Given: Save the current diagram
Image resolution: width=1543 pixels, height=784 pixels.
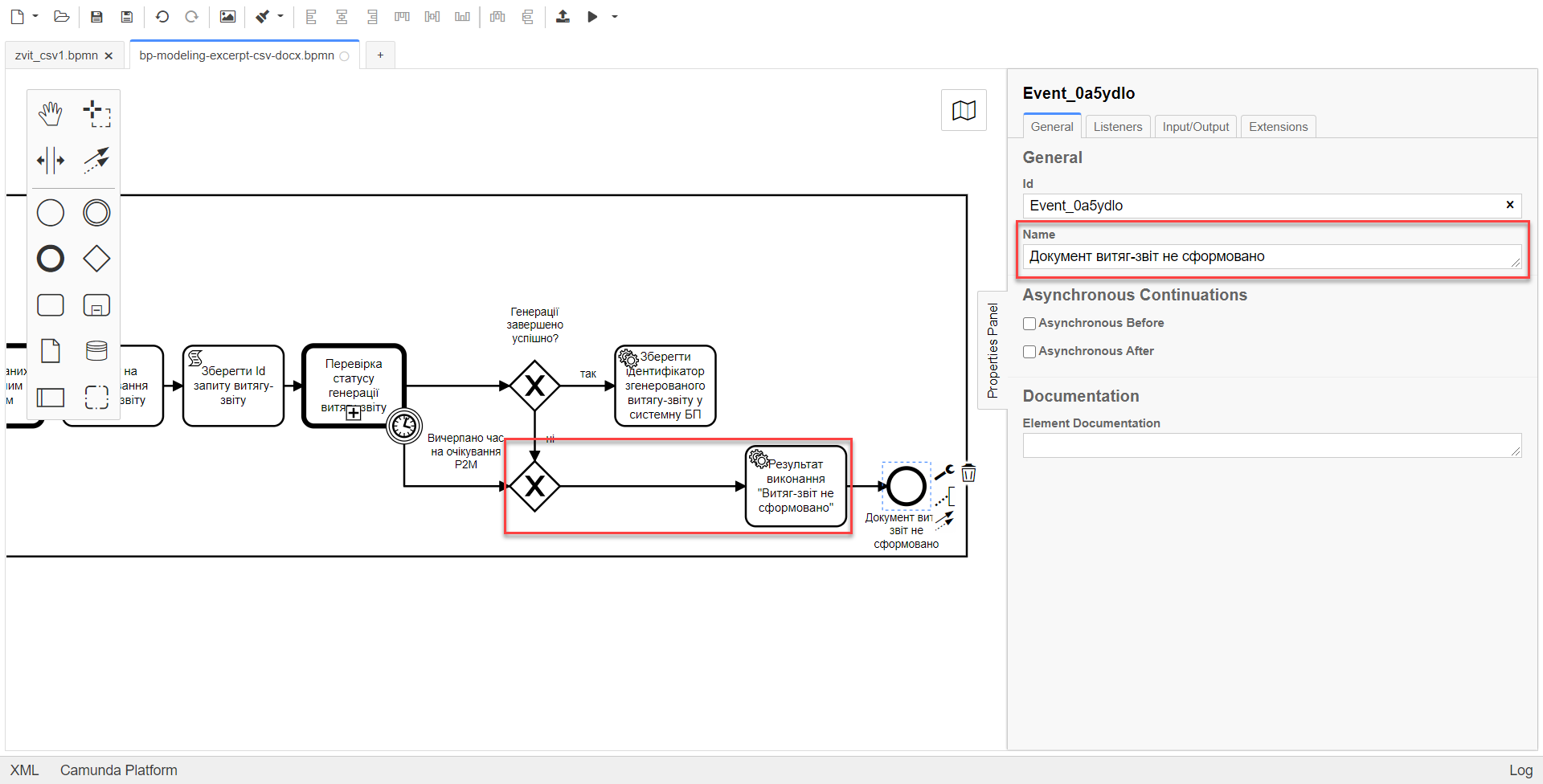Looking at the screenshot, I should 96,16.
